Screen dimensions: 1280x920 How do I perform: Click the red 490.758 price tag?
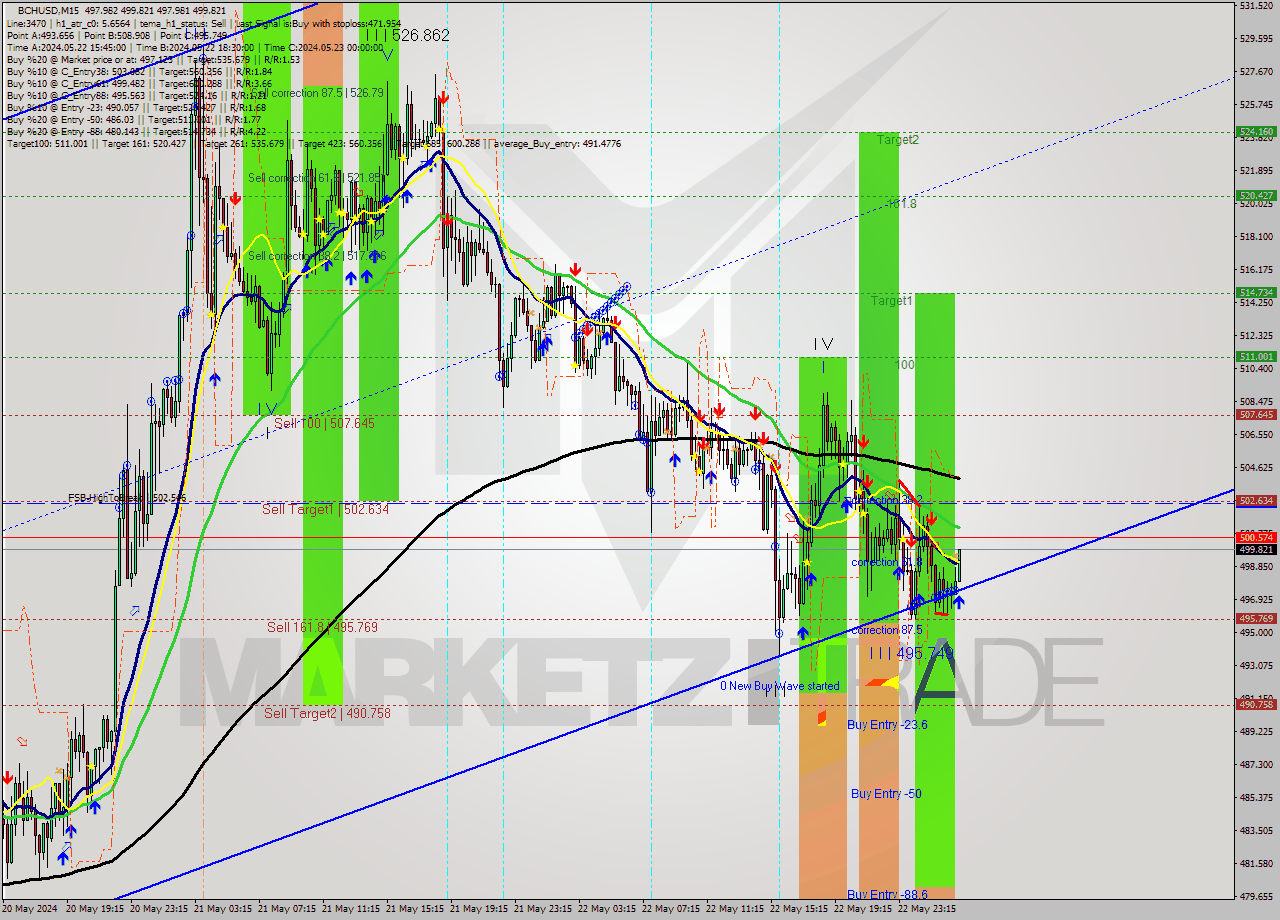pyautogui.click(x=1256, y=704)
